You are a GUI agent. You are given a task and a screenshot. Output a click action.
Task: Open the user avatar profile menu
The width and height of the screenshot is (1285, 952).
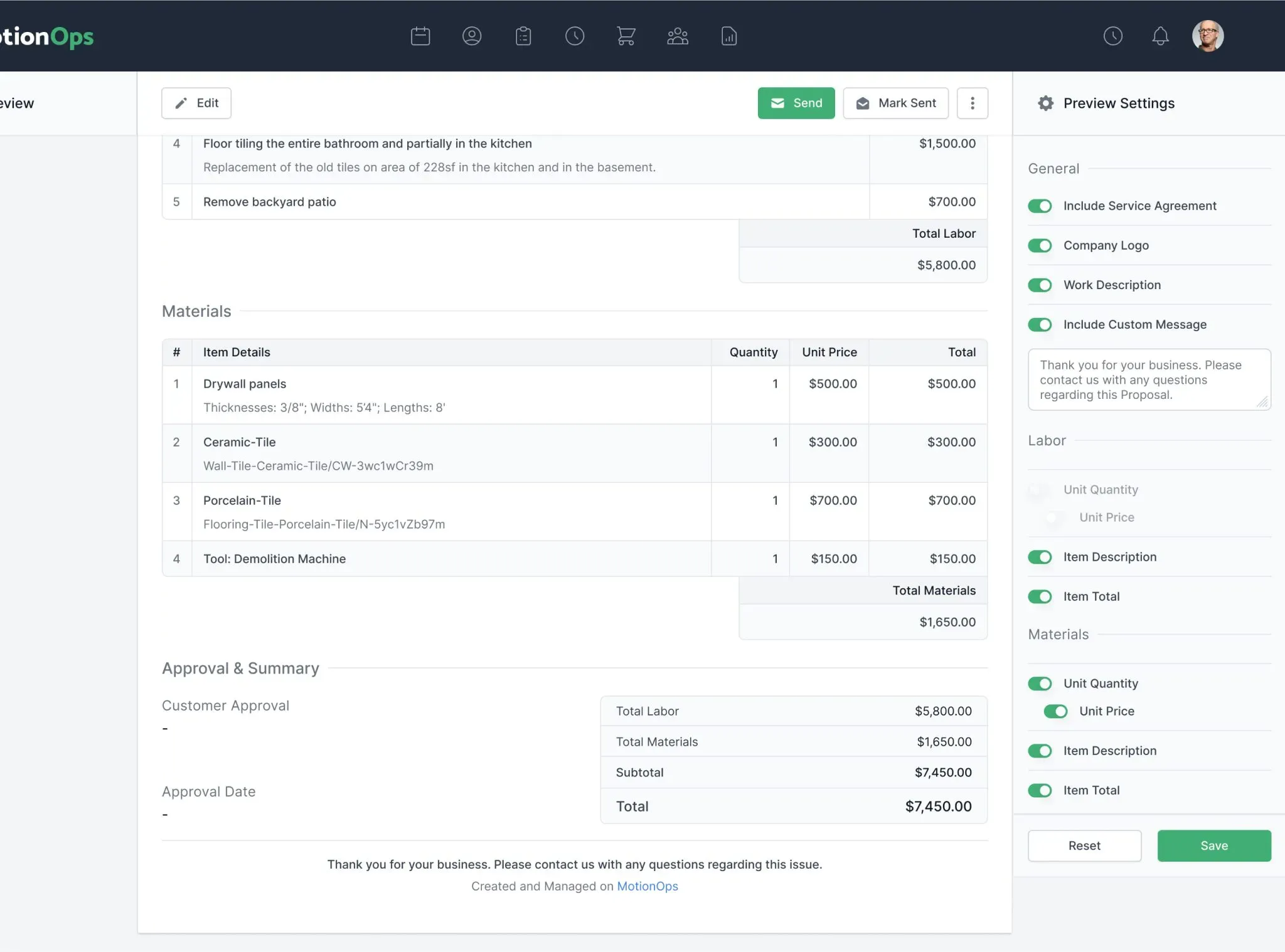point(1208,36)
